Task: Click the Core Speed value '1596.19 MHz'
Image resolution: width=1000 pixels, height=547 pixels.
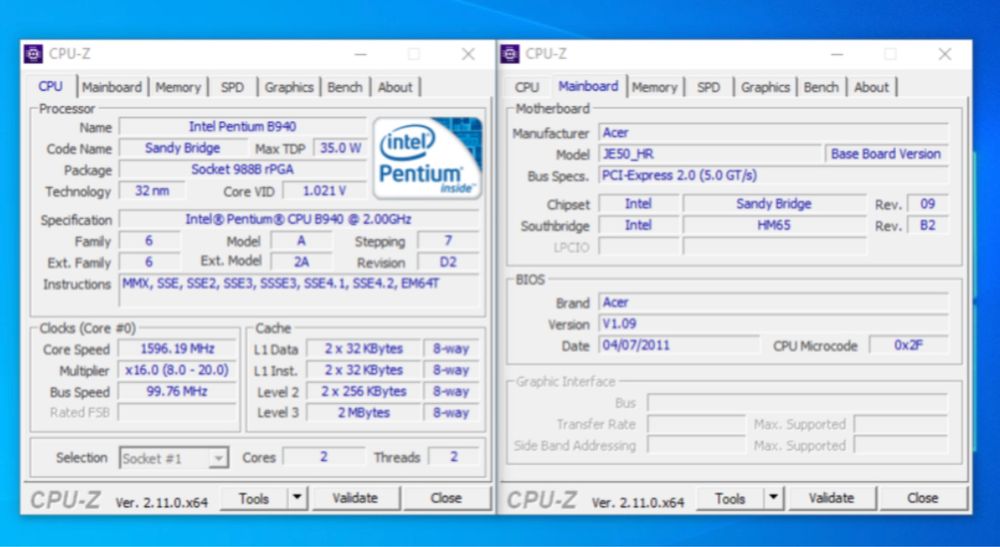Action: [x=177, y=349]
